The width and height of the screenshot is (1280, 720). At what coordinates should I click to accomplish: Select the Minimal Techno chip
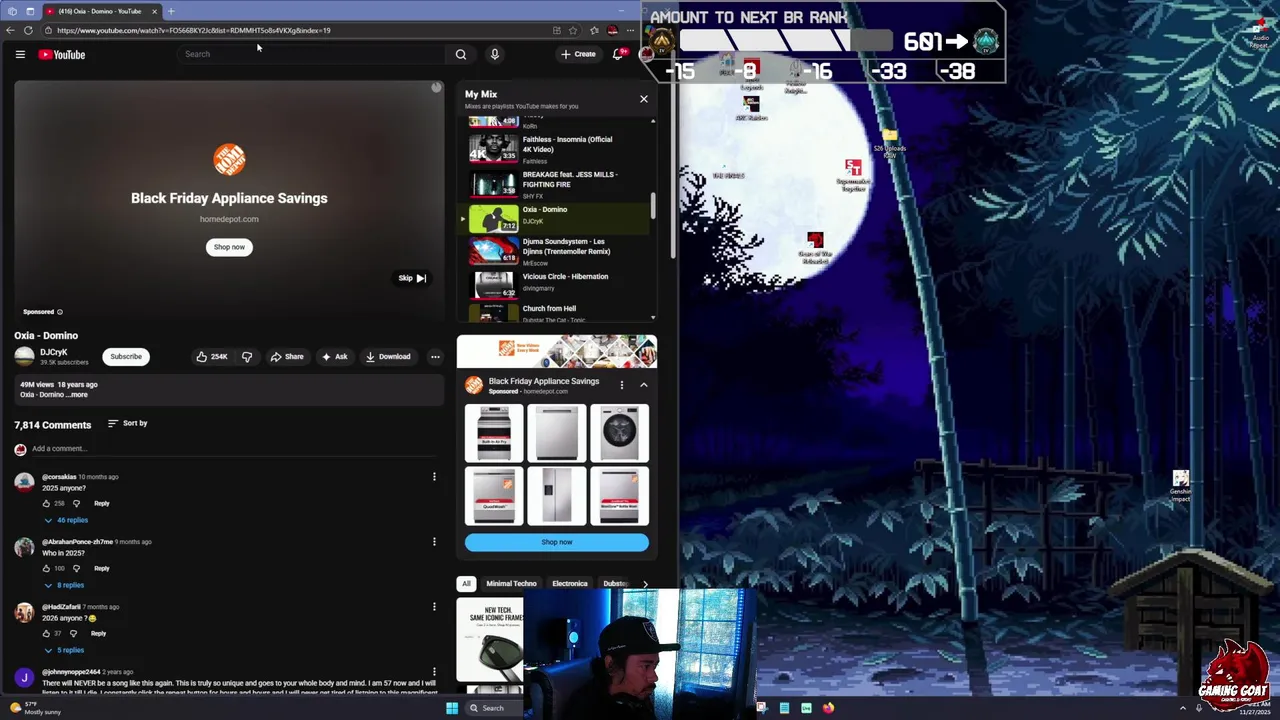point(511,584)
